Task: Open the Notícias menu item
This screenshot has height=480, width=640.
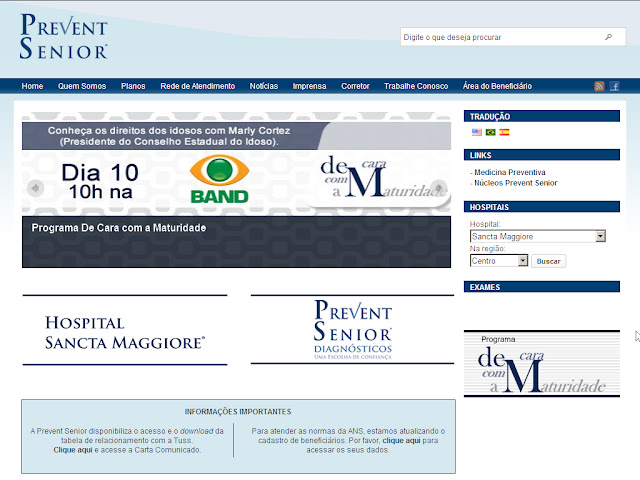Action: pyautogui.click(x=264, y=86)
